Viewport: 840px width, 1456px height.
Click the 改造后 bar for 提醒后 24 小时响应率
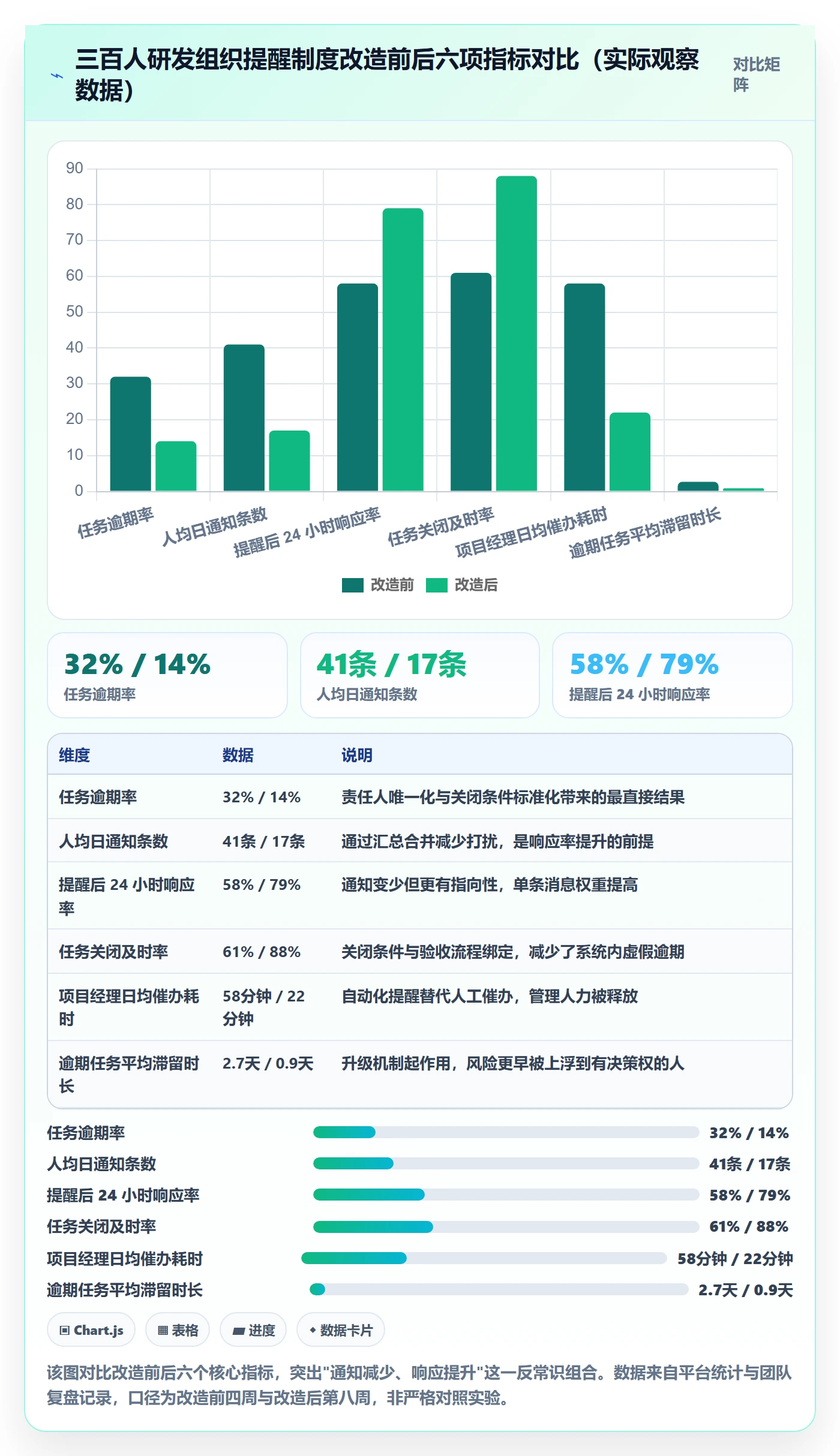click(x=403, y=350)
